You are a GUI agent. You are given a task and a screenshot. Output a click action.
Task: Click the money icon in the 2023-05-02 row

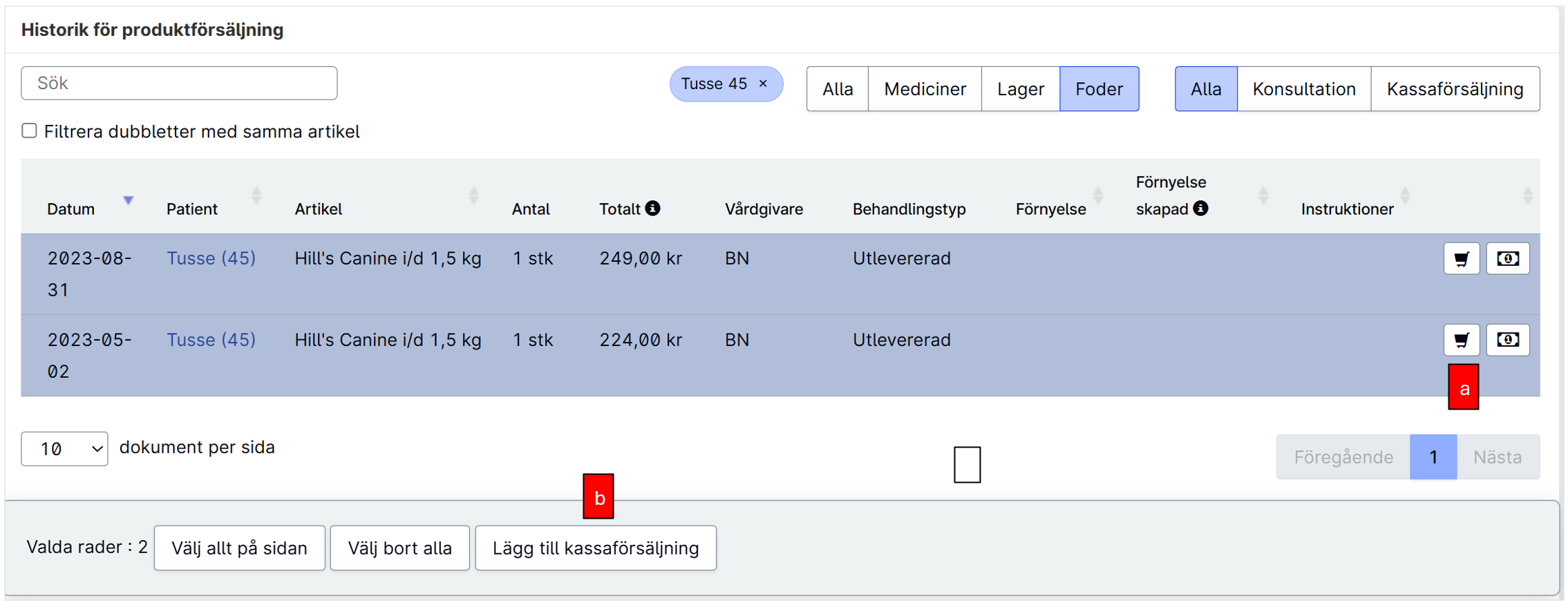pyautogui.click(x=1508, y=340)
